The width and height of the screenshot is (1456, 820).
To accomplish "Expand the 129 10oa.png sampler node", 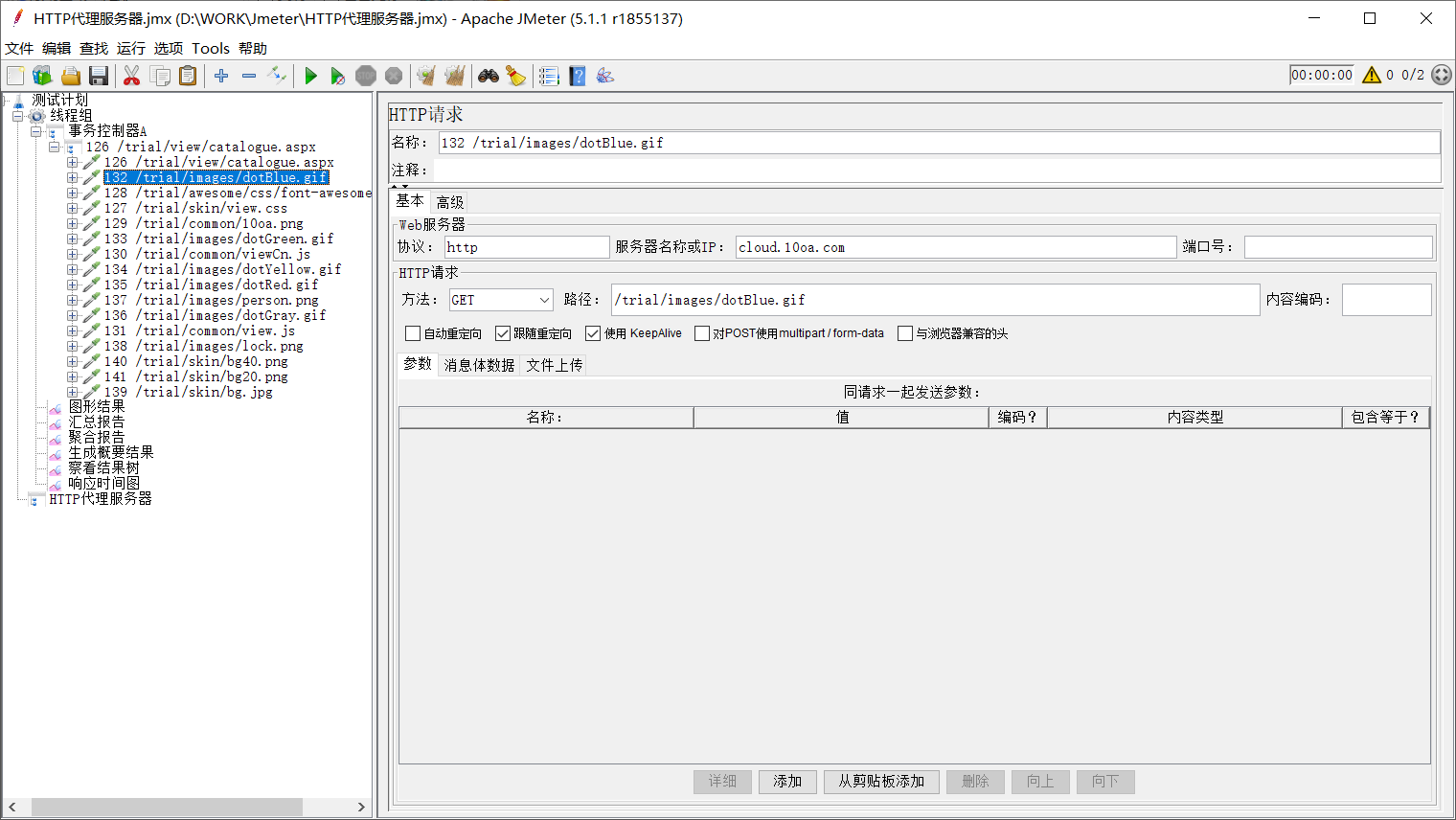I will tap(72, 223).
